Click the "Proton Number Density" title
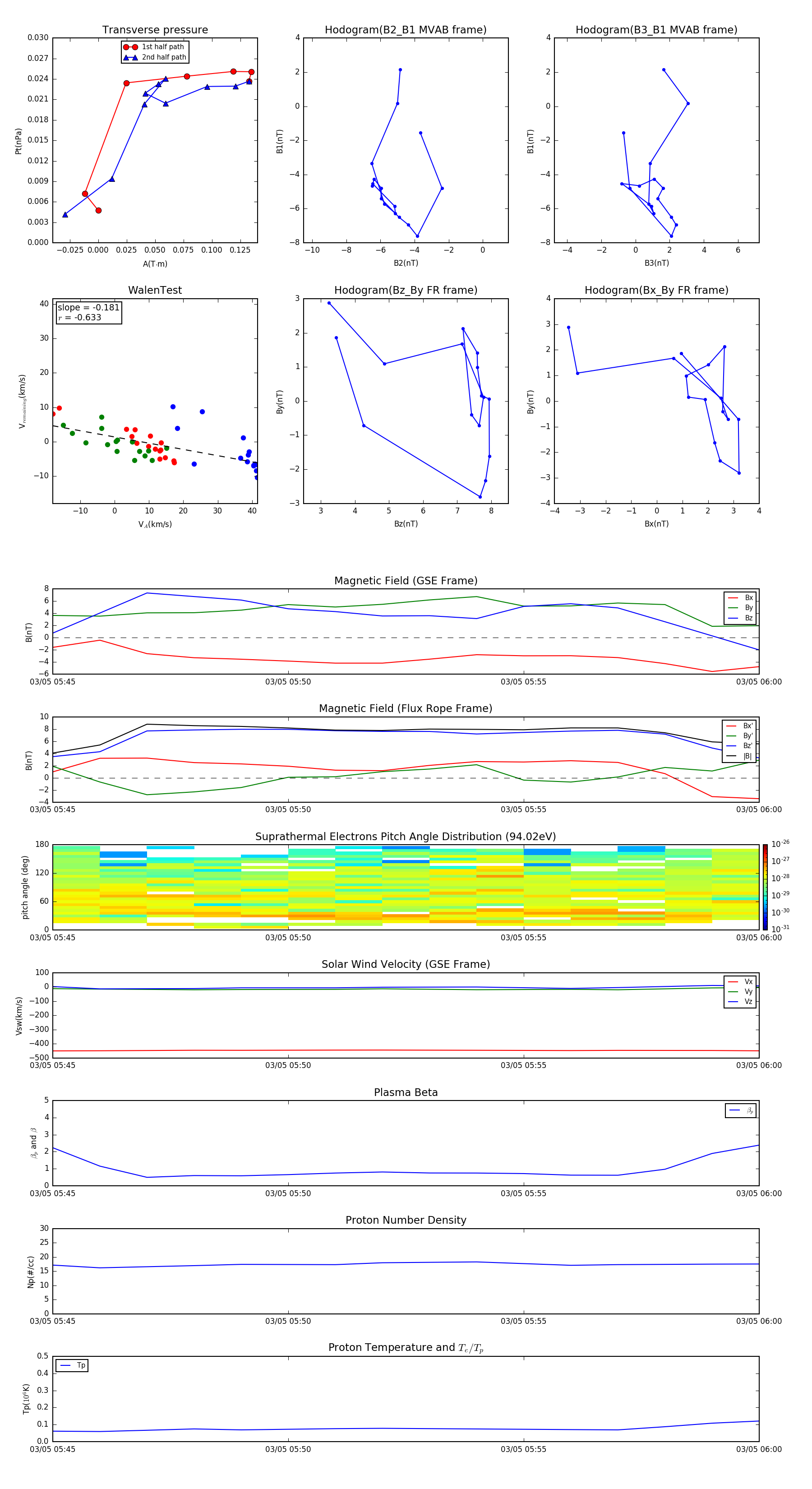Screen dimensions: 812x1489 (x=406, y=1220)
